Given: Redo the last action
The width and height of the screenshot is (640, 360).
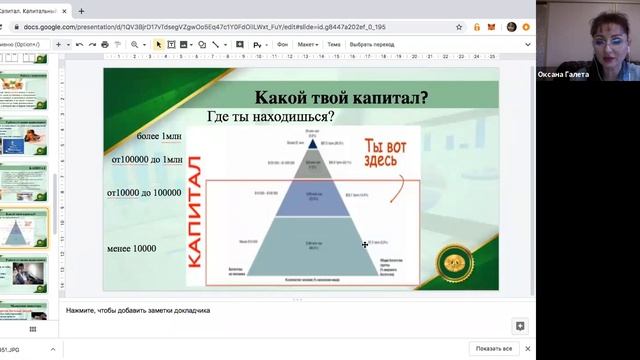Looking at the screenshot, I should (x=92, y=44).
